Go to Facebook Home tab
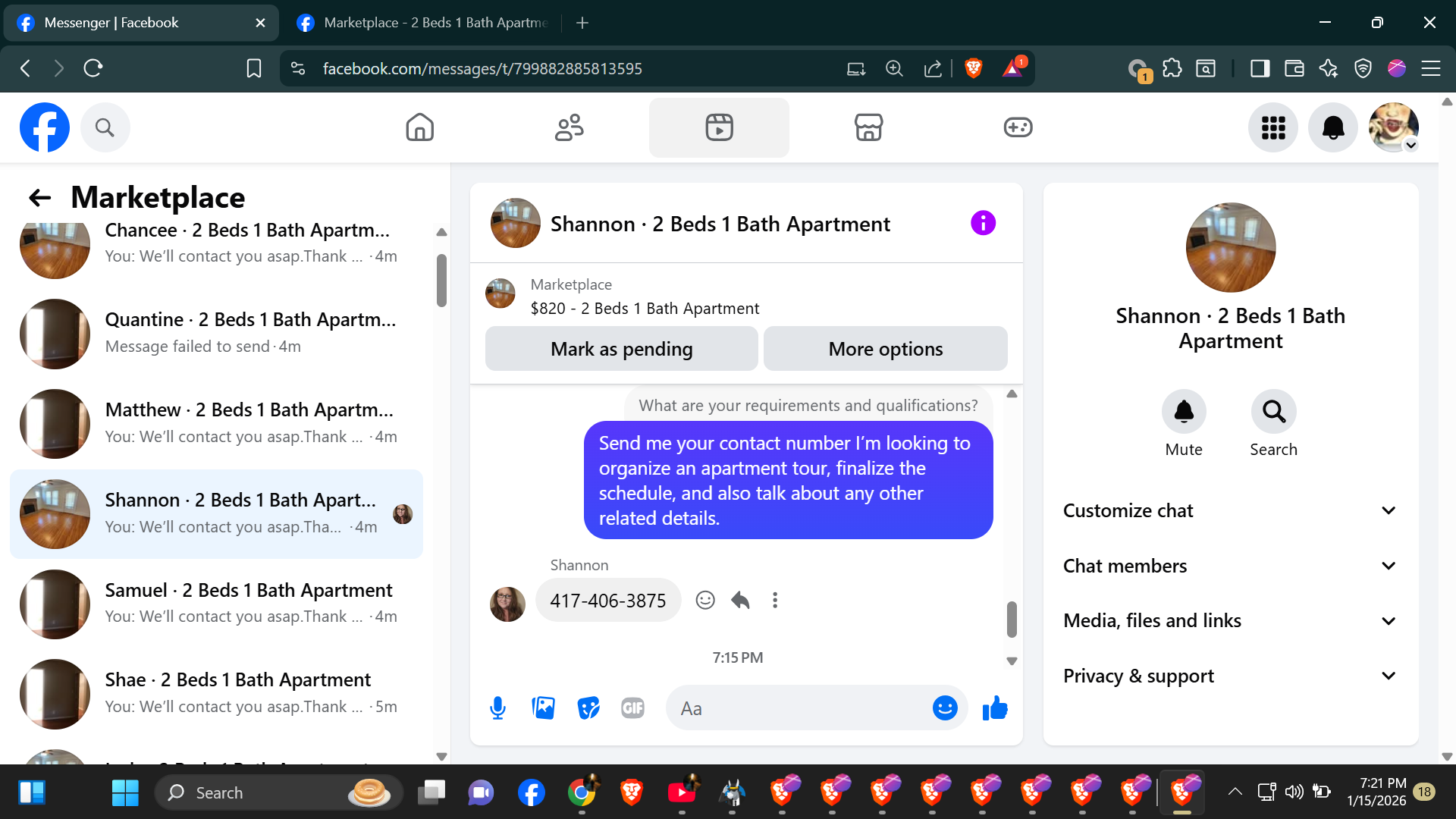Viewport: 1456px width, 819px height. tap(419, 127)
